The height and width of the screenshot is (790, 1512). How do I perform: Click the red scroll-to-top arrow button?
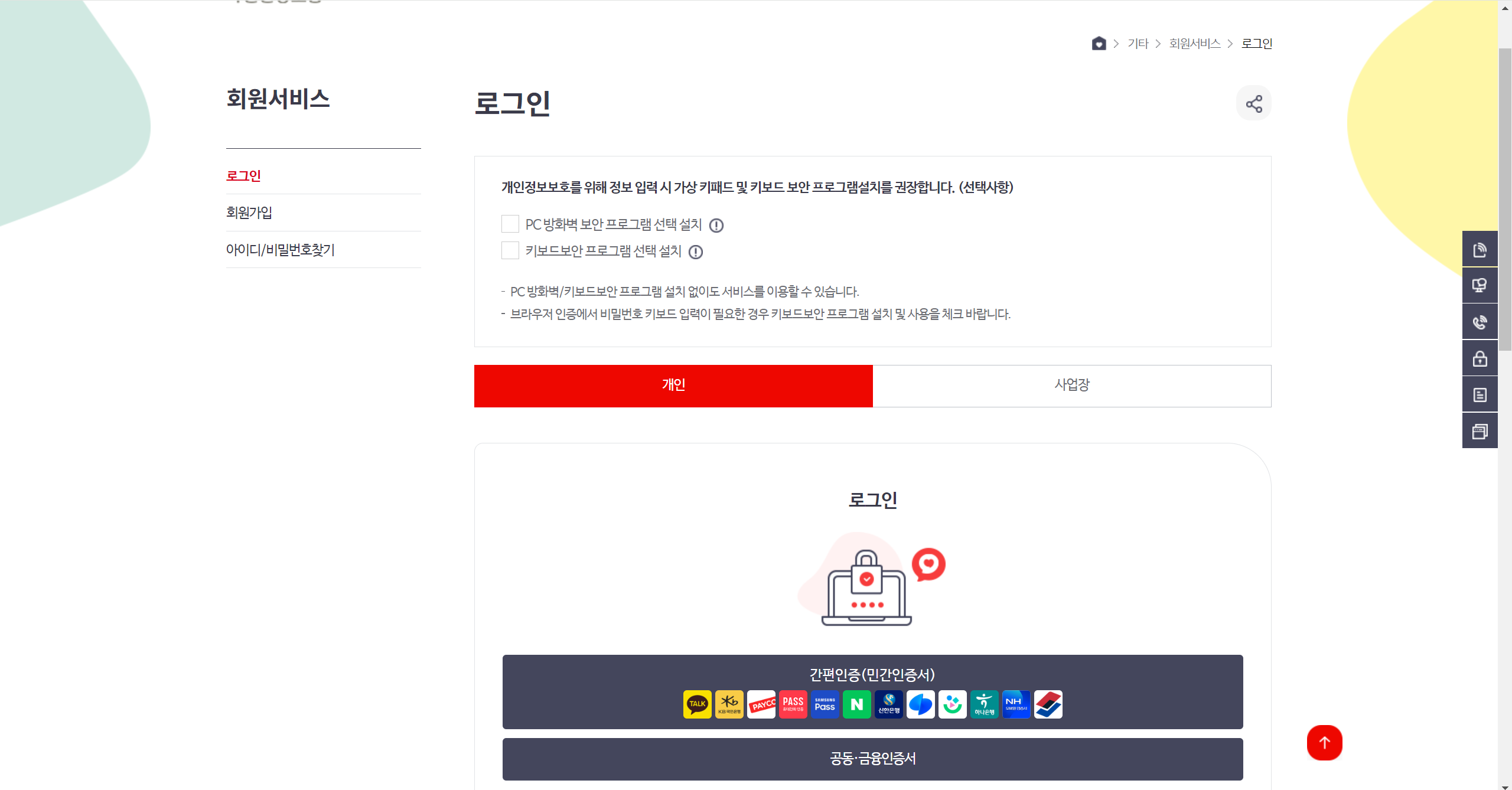click(x=1324, y=742)
